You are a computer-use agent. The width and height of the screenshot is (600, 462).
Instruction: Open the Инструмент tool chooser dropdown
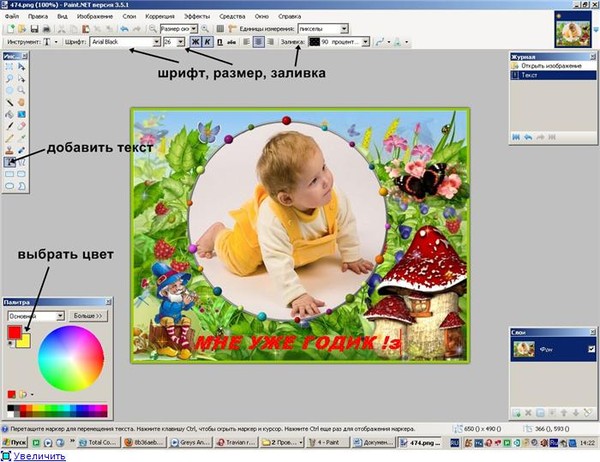56,42
